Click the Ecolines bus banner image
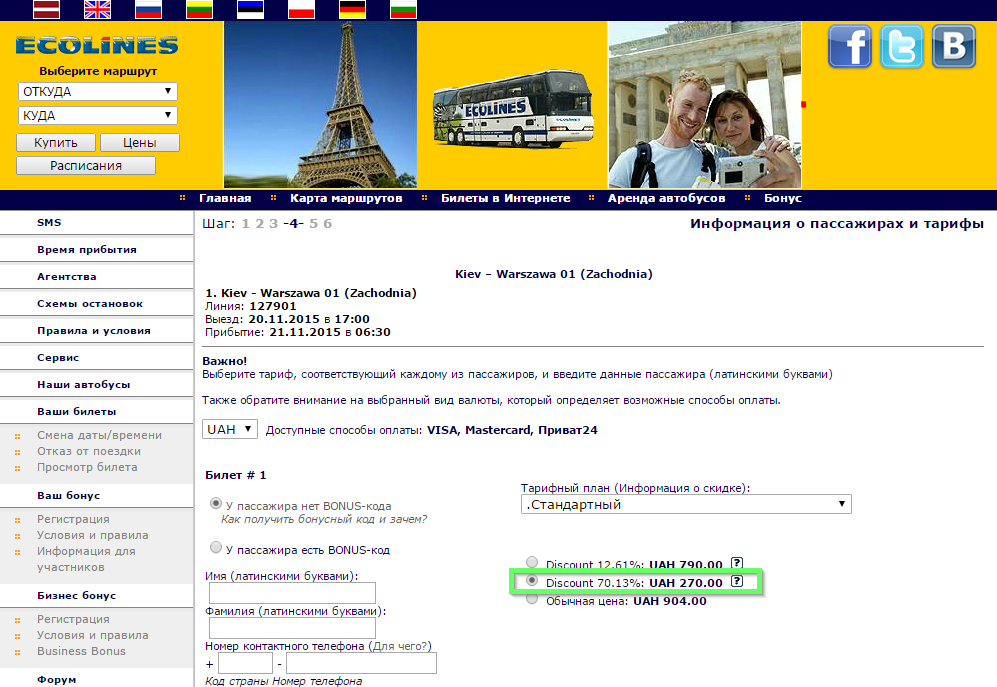 tap(512, 109)
